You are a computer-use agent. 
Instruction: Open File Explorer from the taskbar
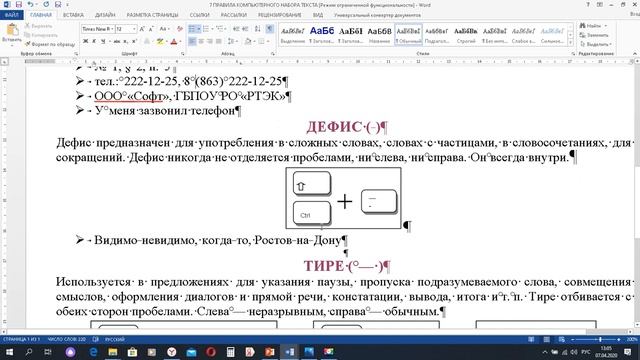[x=113, y=352]
